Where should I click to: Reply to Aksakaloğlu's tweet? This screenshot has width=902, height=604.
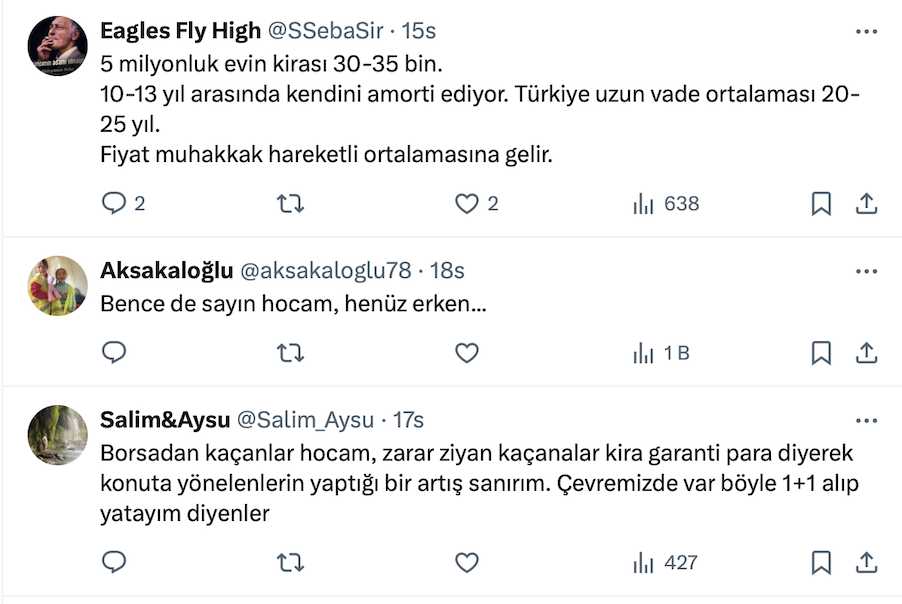[x=115, y=353]
